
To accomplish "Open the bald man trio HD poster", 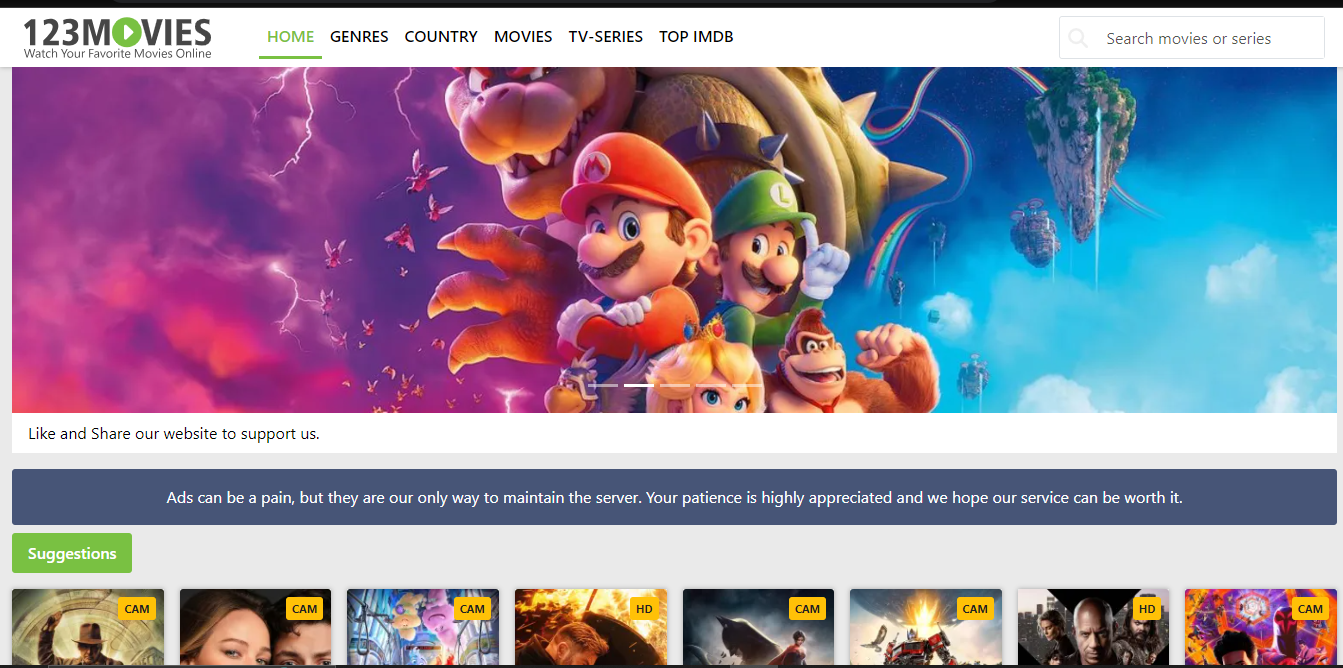I will coord(1094,627).
